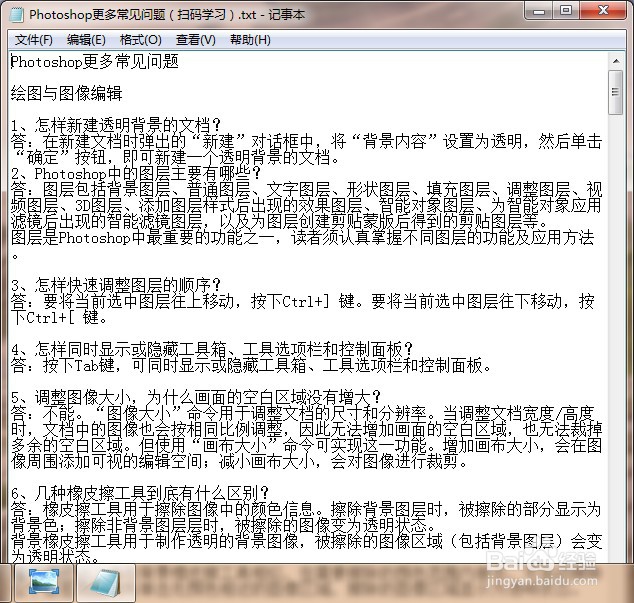The height and width of the screenshot is (603, 634).
Task: Click question '5、调整图像大小,为什么画面的空白区域没有增大?'
Action: coord(196,397)
